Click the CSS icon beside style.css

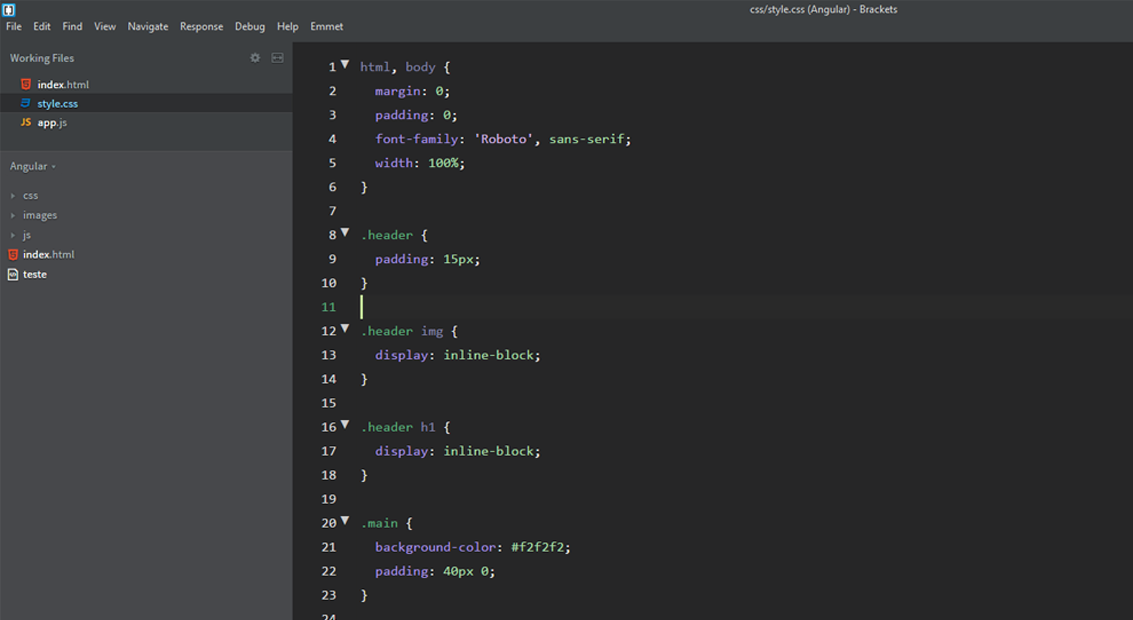click(26, 104)
